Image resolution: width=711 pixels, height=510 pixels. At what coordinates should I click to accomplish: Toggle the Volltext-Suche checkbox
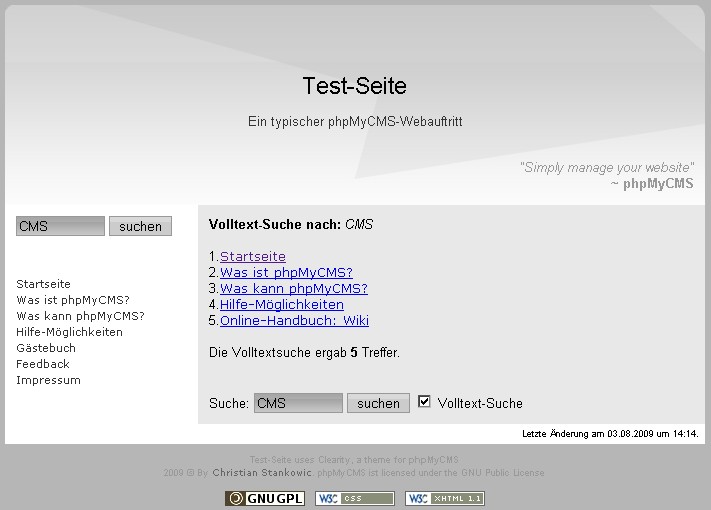[425, 402]
